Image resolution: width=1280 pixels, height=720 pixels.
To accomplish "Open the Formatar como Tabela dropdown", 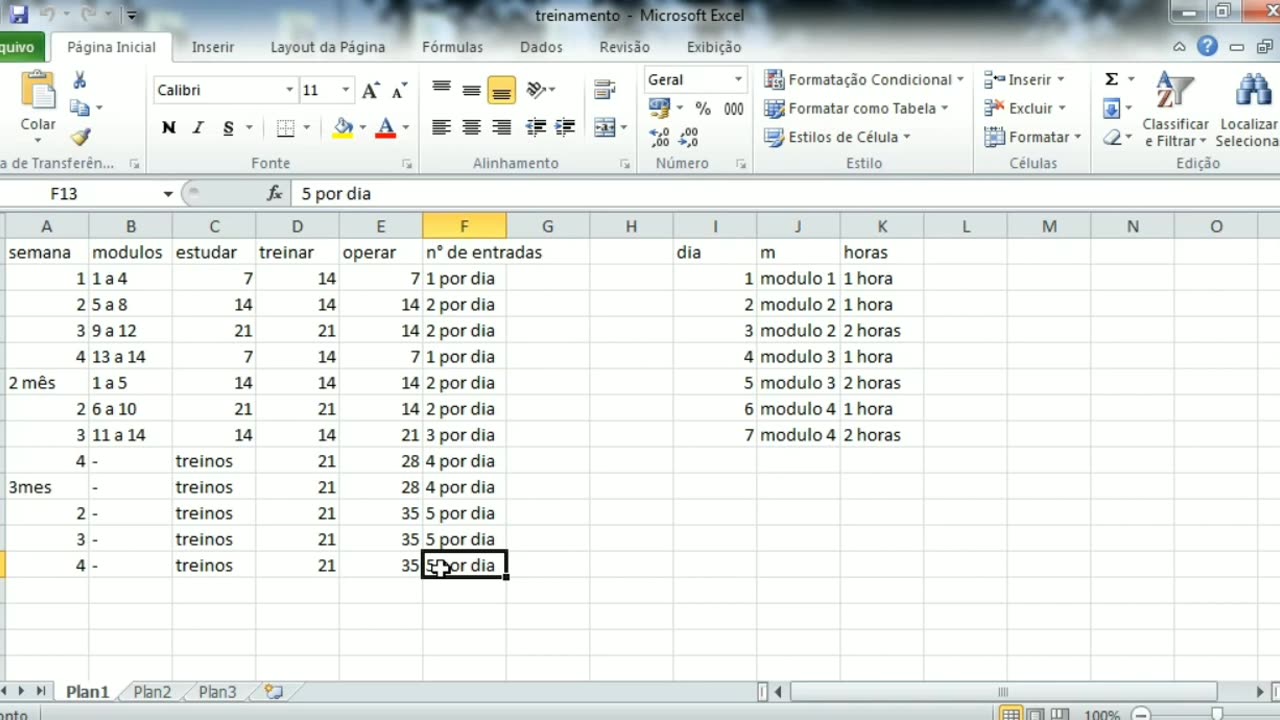I will tap(856, 108).
